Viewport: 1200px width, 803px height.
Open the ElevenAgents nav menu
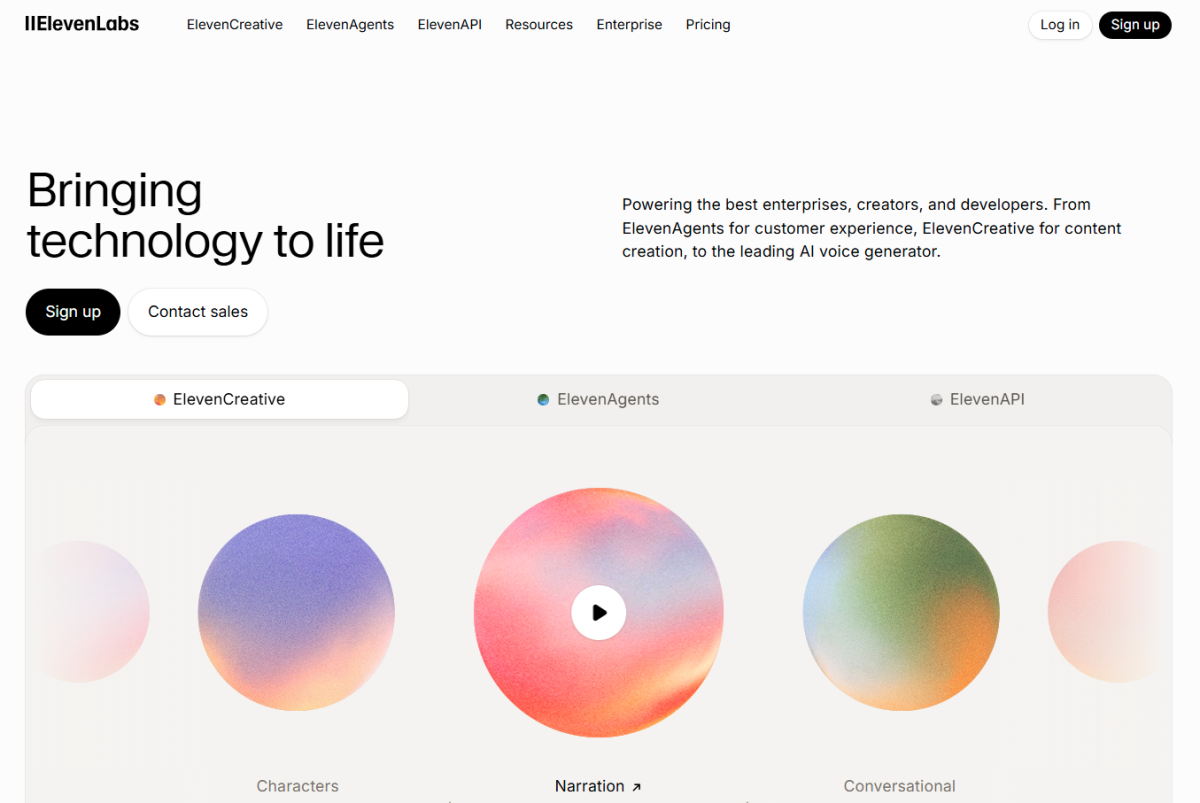(350, 24)
